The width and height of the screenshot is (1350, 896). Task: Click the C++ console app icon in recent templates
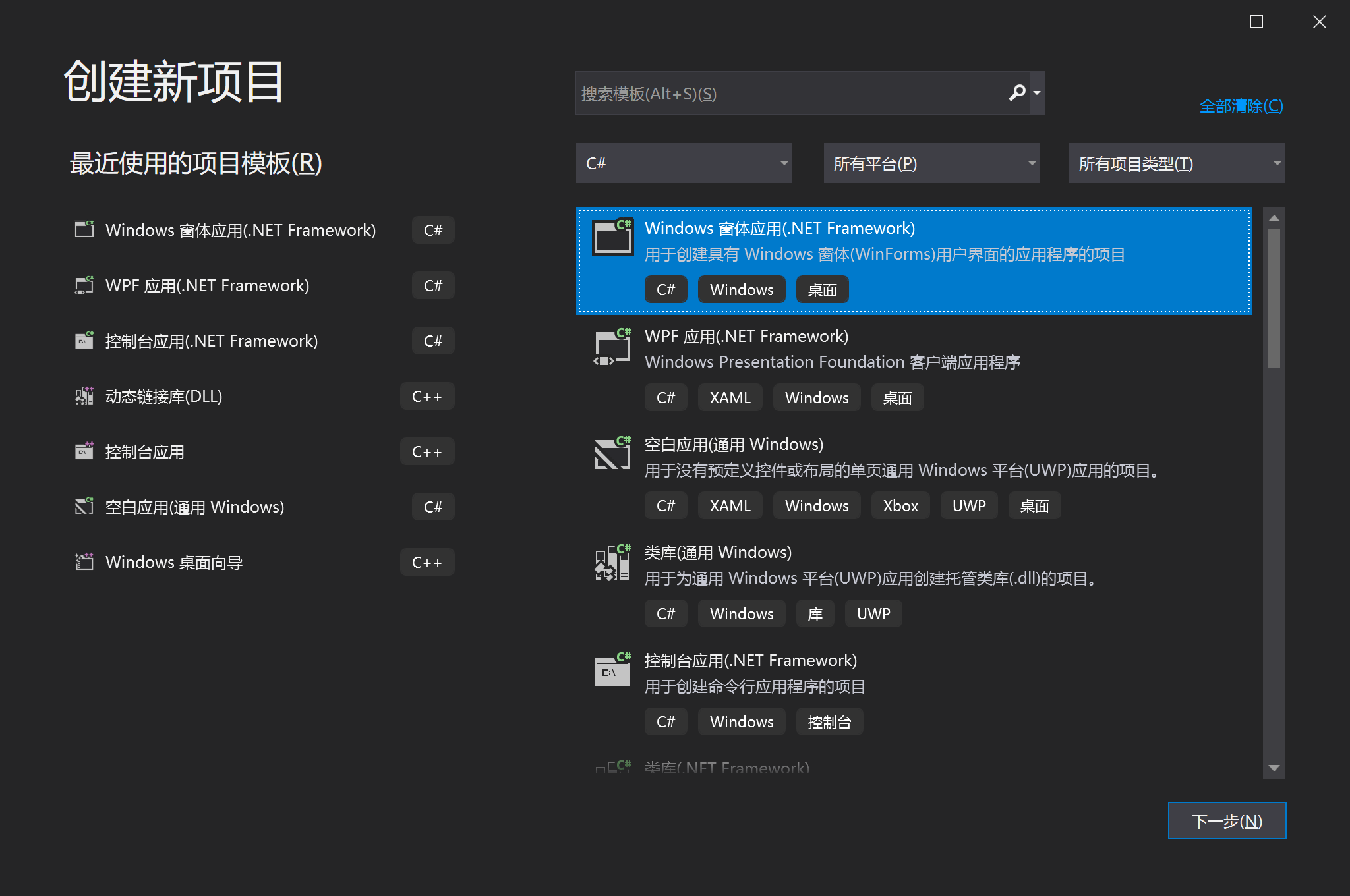pos(84,451)
